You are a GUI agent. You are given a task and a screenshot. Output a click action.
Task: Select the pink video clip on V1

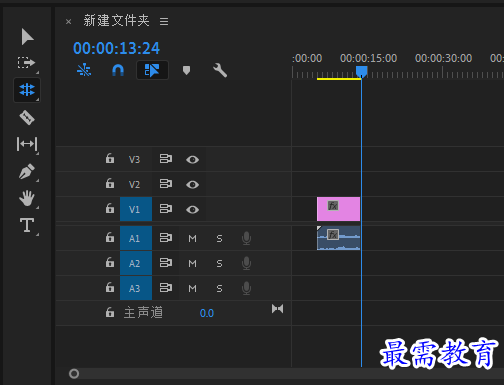pos(338,209)
